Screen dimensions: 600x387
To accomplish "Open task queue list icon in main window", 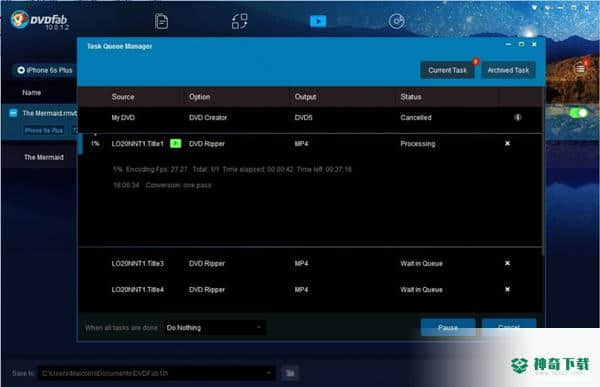I will point(580,69).
